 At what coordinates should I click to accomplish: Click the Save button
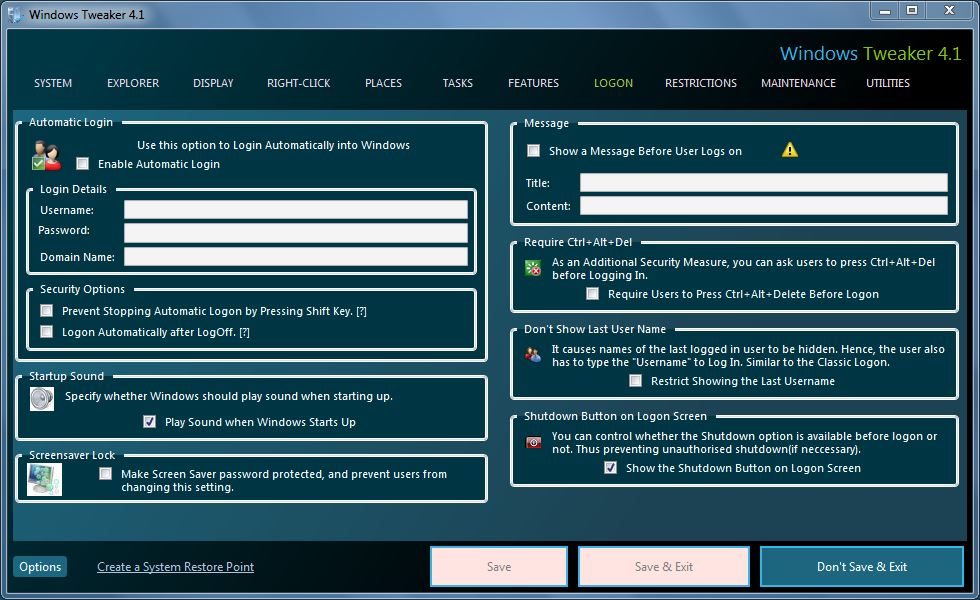point(499,567)
